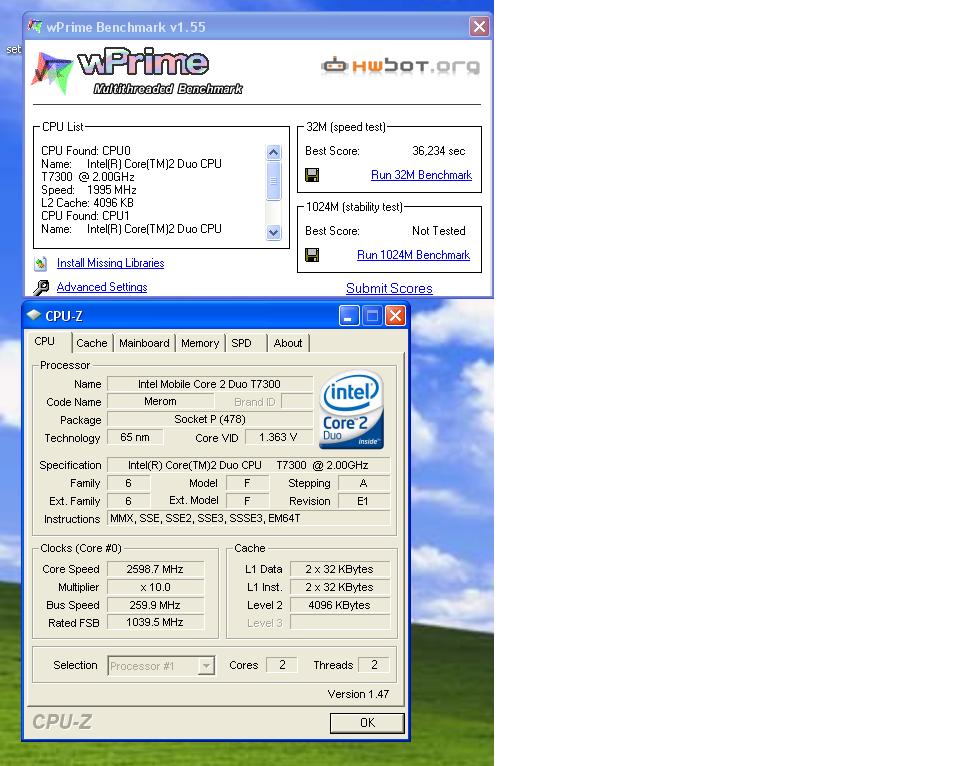The image size is (960, 766).
Task: Click the Instructions field listing MMX, SSE
Action: pyautogui.click(x=248, y=519)
